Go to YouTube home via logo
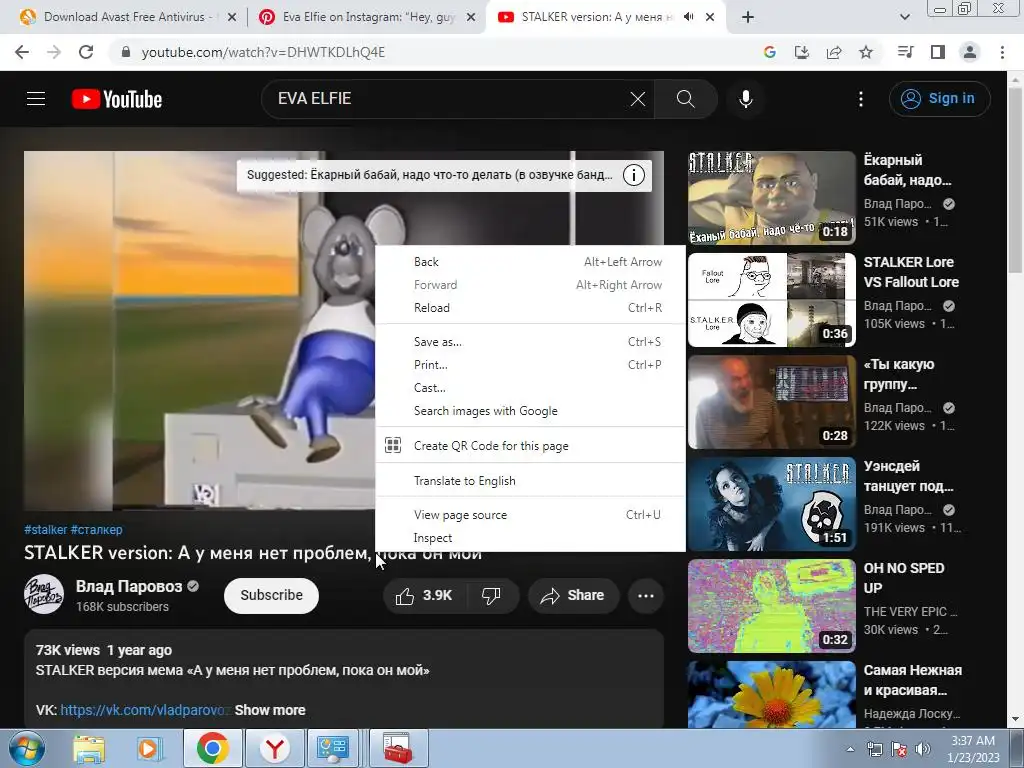This screenshot has height=768, width=1024. click(117, 99)
